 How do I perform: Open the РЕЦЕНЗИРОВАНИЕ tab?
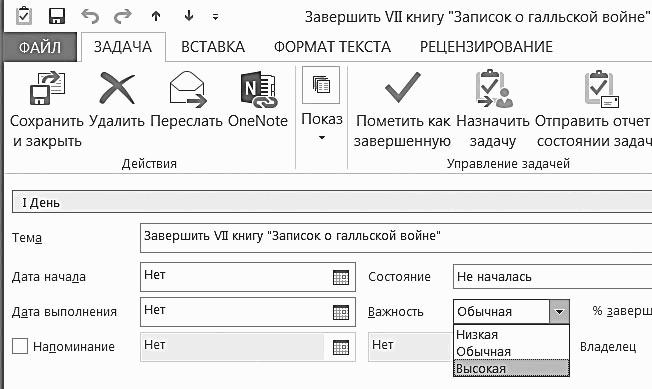pyautogui.click(x=486, y=47)
